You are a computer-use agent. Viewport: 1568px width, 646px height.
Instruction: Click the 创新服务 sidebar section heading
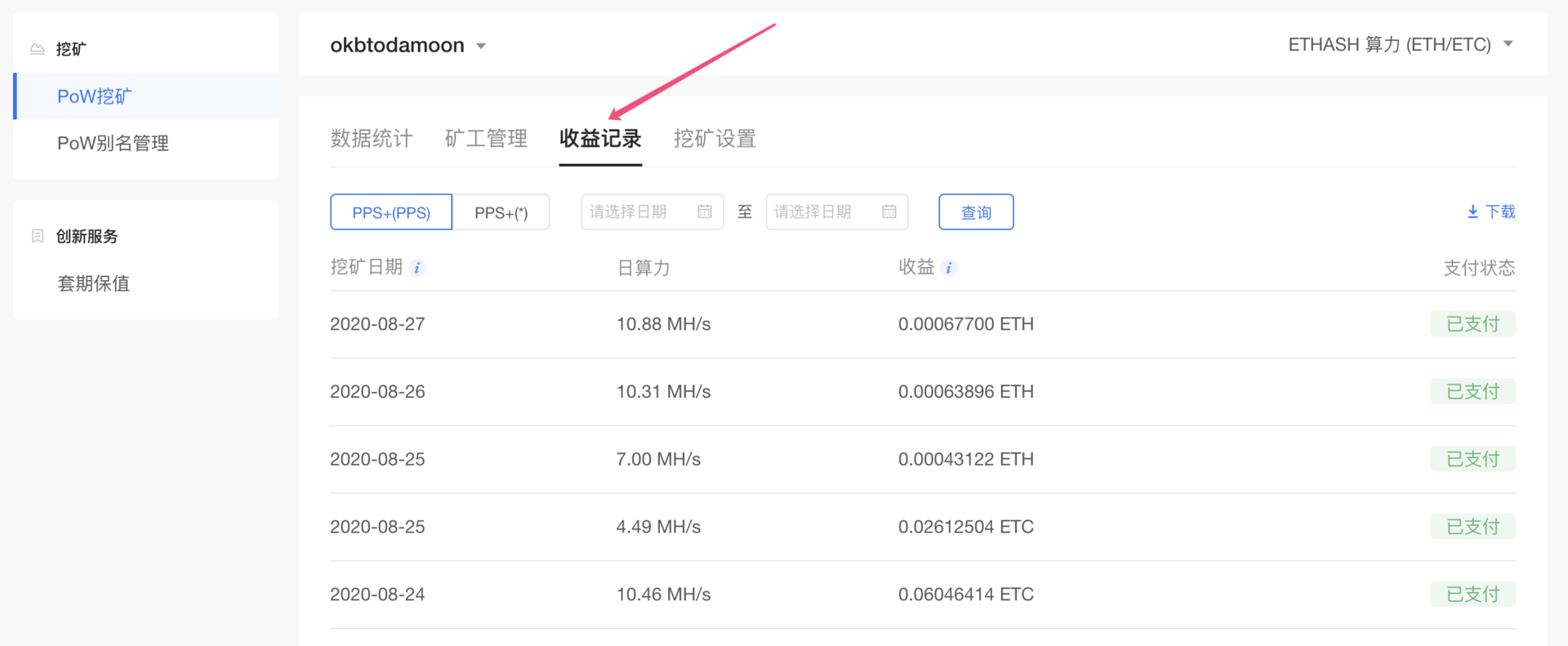click(87, 236)
